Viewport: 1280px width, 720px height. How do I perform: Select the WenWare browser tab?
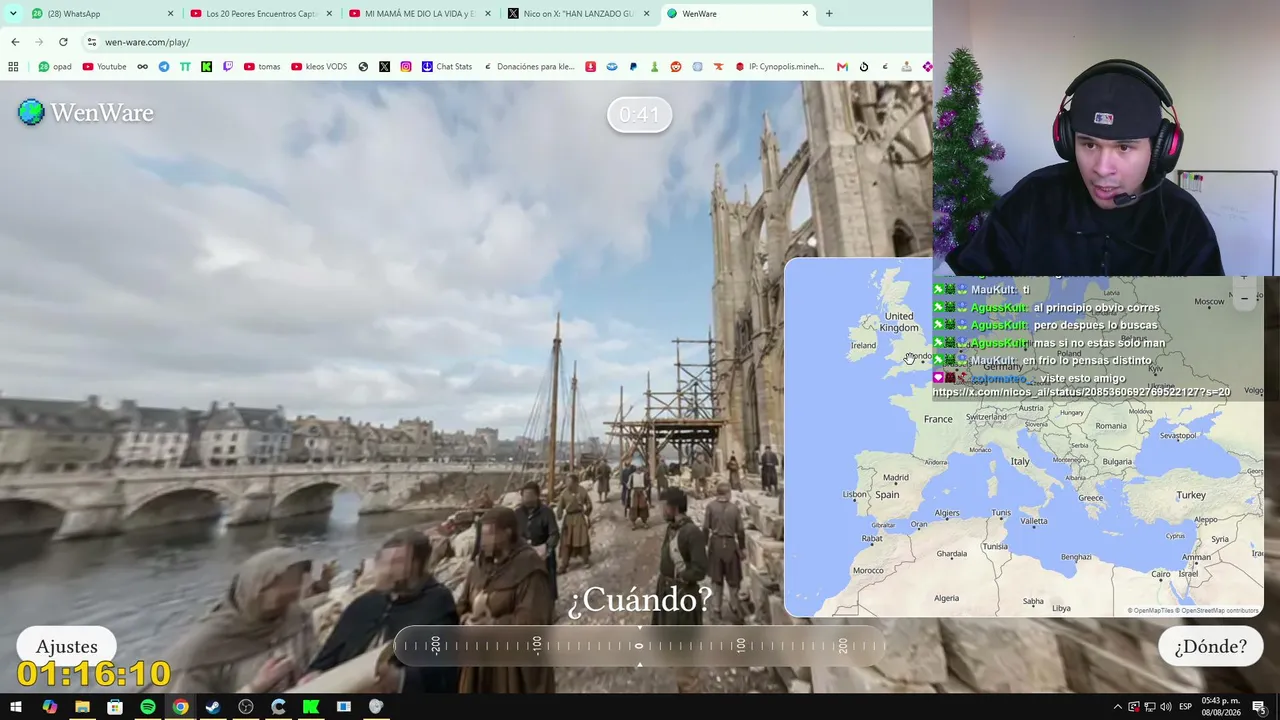point(738,14)
